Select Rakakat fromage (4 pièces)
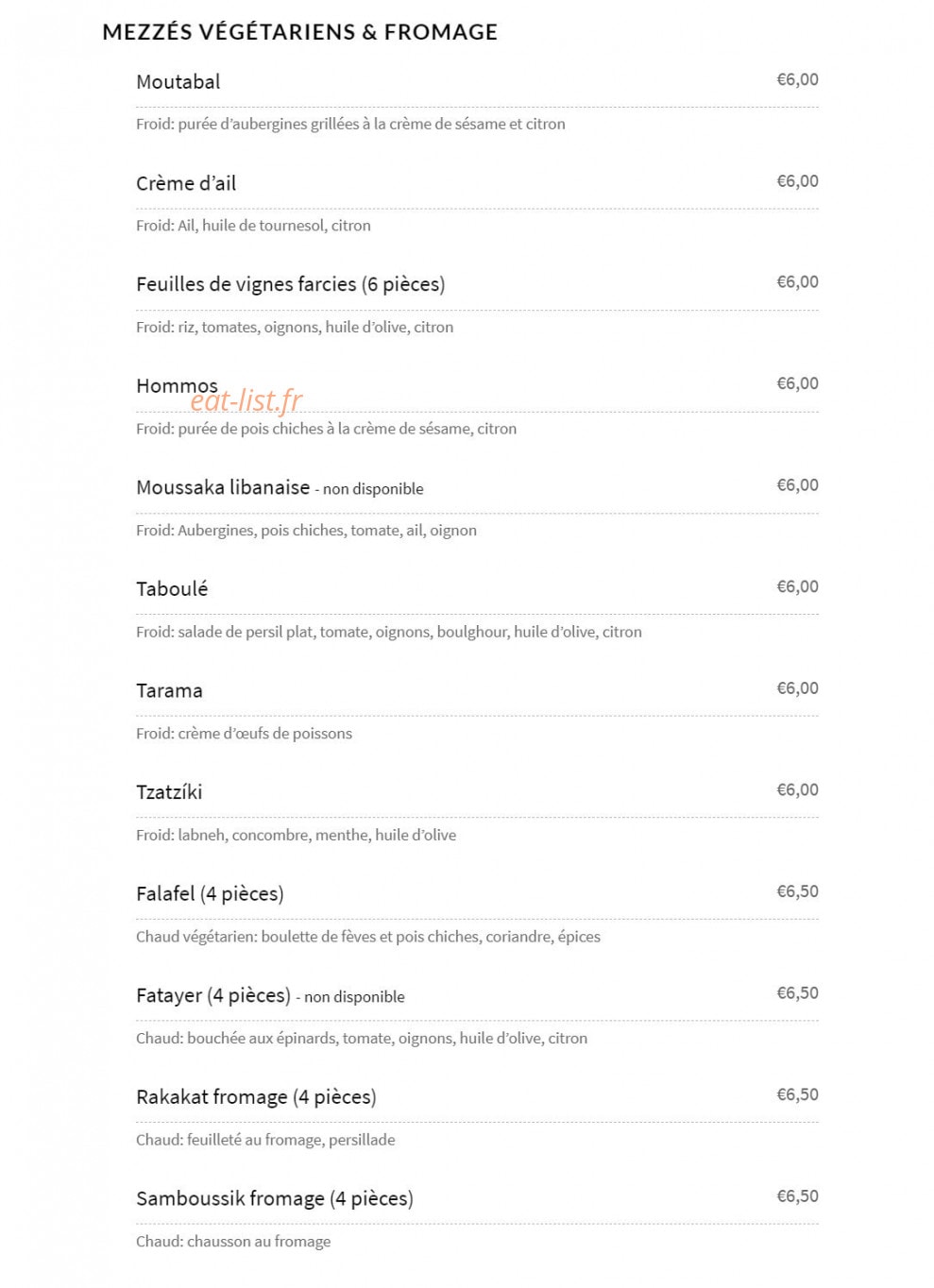The image size is (934, 1288). coord(256,1096)
